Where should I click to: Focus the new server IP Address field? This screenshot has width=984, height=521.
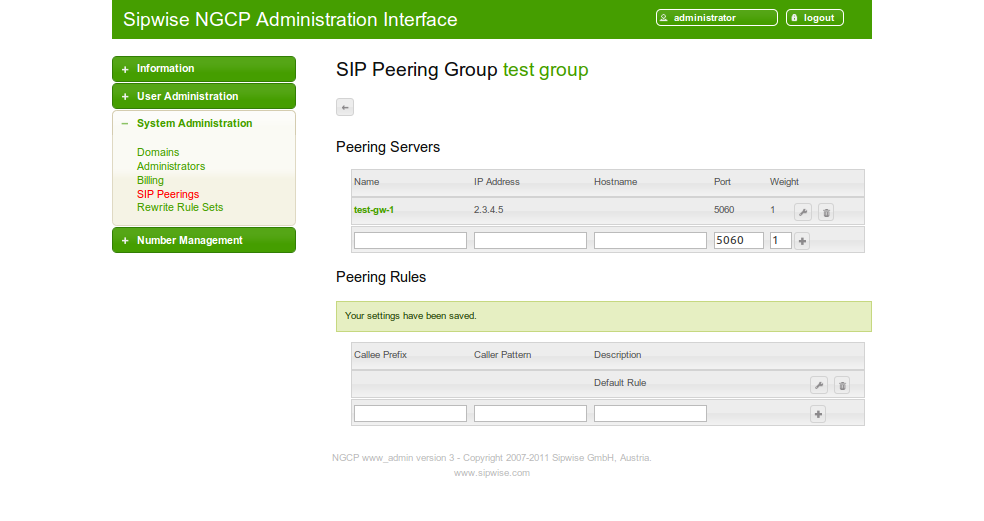530,240
